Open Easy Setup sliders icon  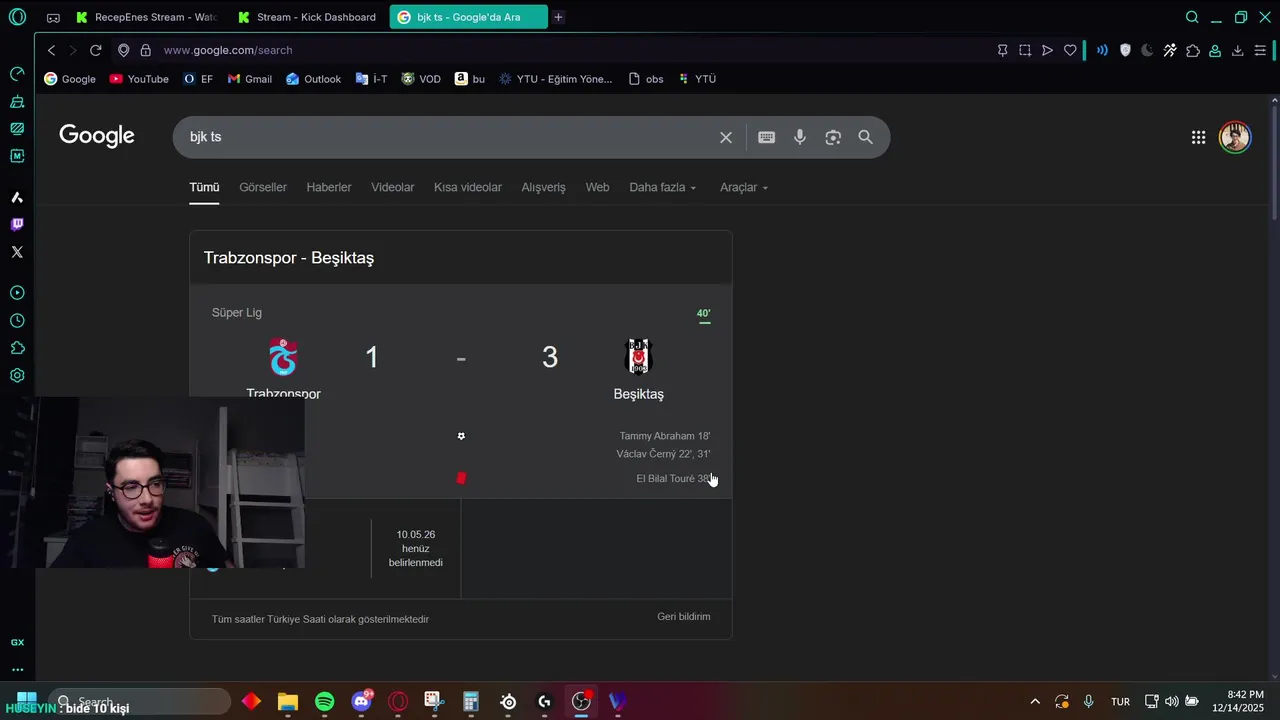(1260, 50)
